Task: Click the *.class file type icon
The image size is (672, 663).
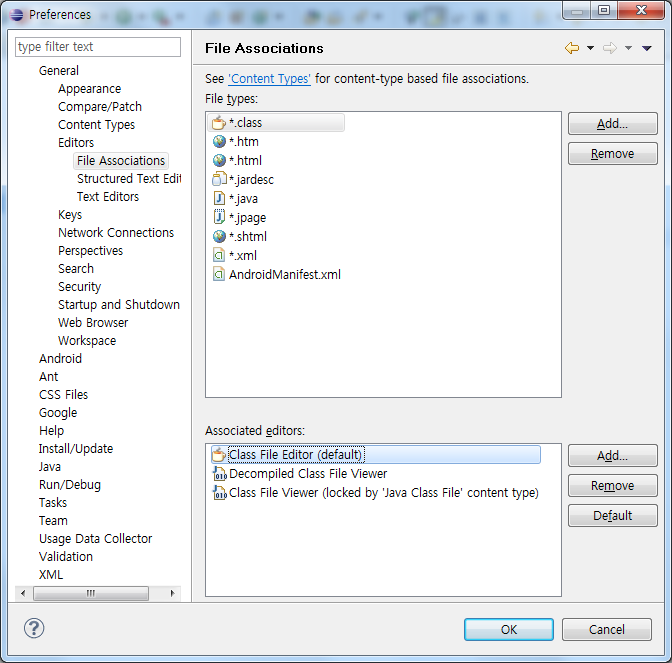Action: 219,123
